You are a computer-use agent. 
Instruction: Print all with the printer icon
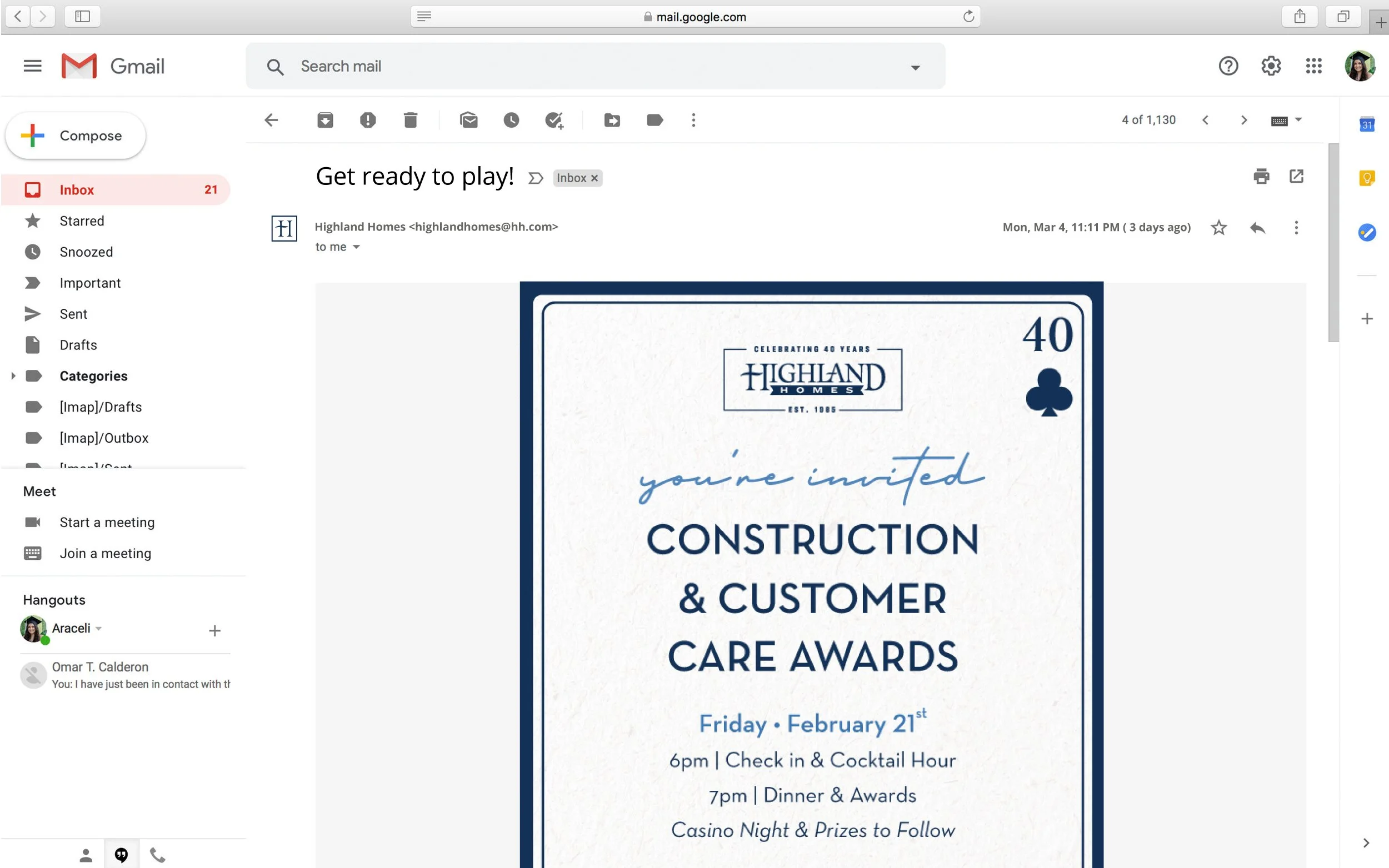coord(1261,176)
